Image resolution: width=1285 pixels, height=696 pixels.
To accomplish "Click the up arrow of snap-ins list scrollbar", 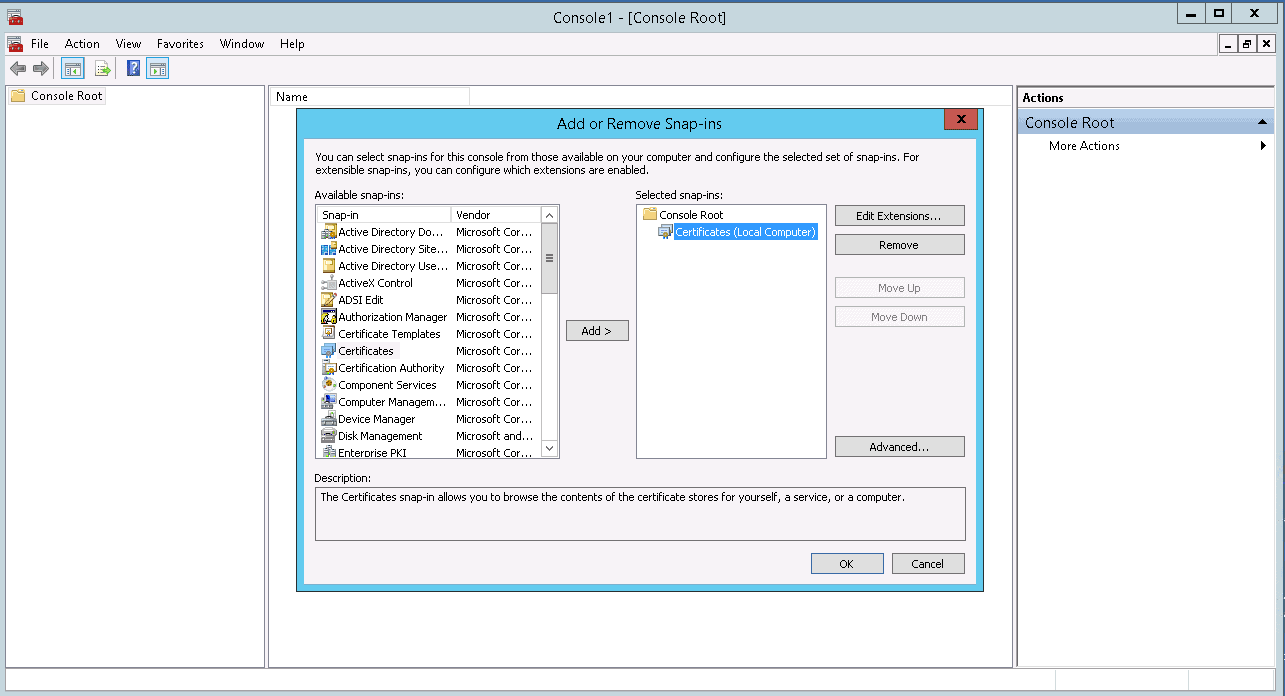I will tap(549, 215).
